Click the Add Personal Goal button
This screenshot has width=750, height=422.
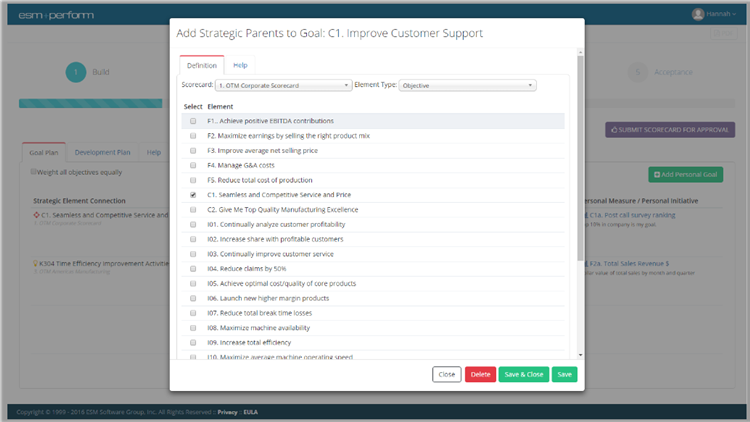point(685,175)
